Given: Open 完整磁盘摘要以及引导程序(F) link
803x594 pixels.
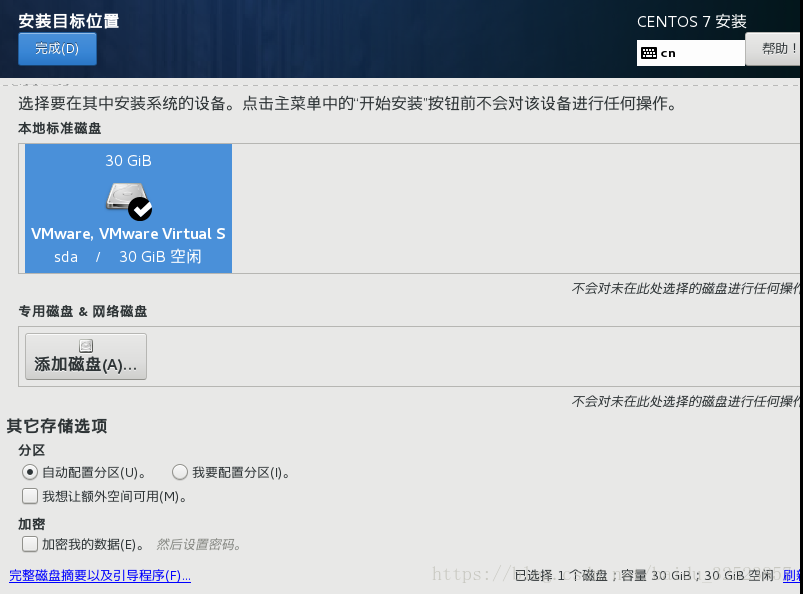Looking at the screenshot, I should 100,577.
